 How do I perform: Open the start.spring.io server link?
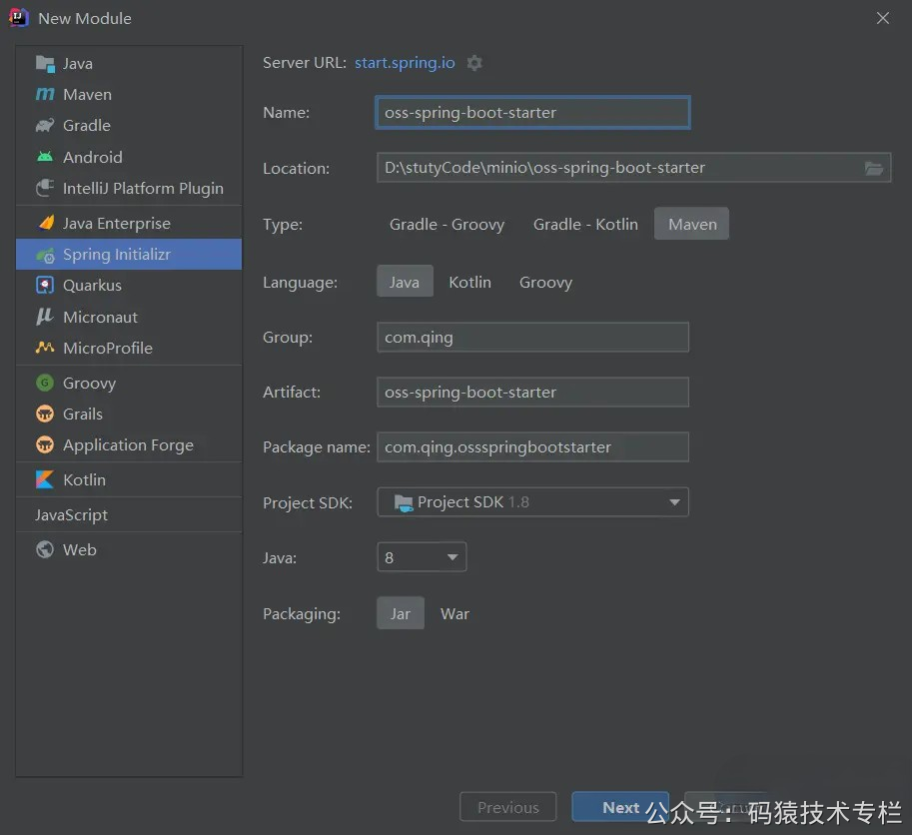click(405, 63)
